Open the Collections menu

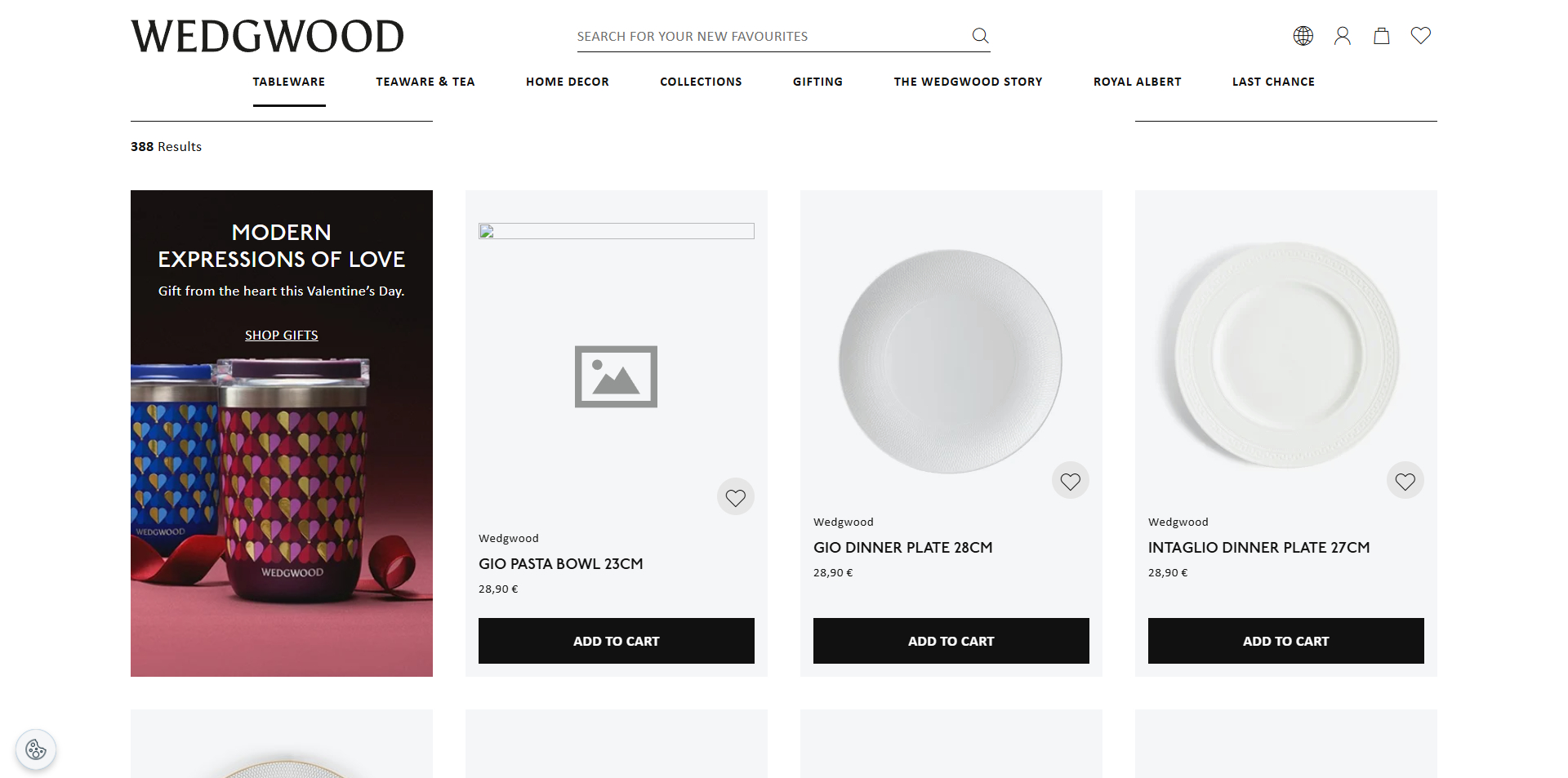[x=701, y=82]
